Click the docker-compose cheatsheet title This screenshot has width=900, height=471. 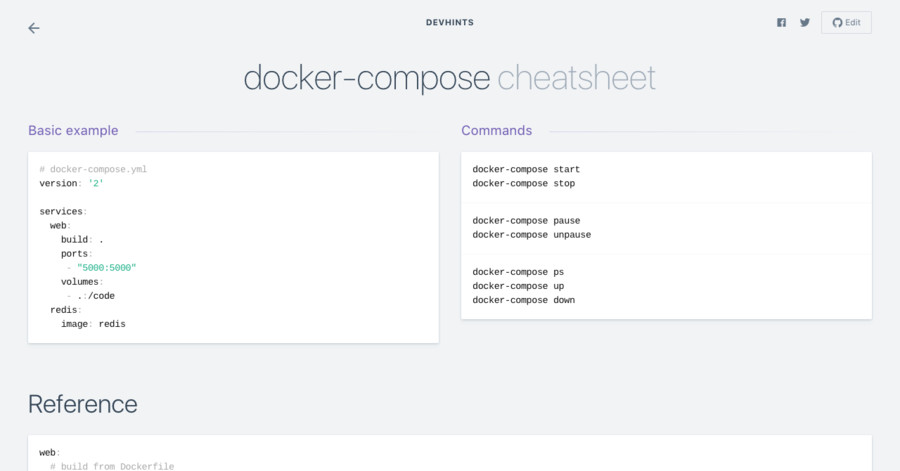[449, 77]
